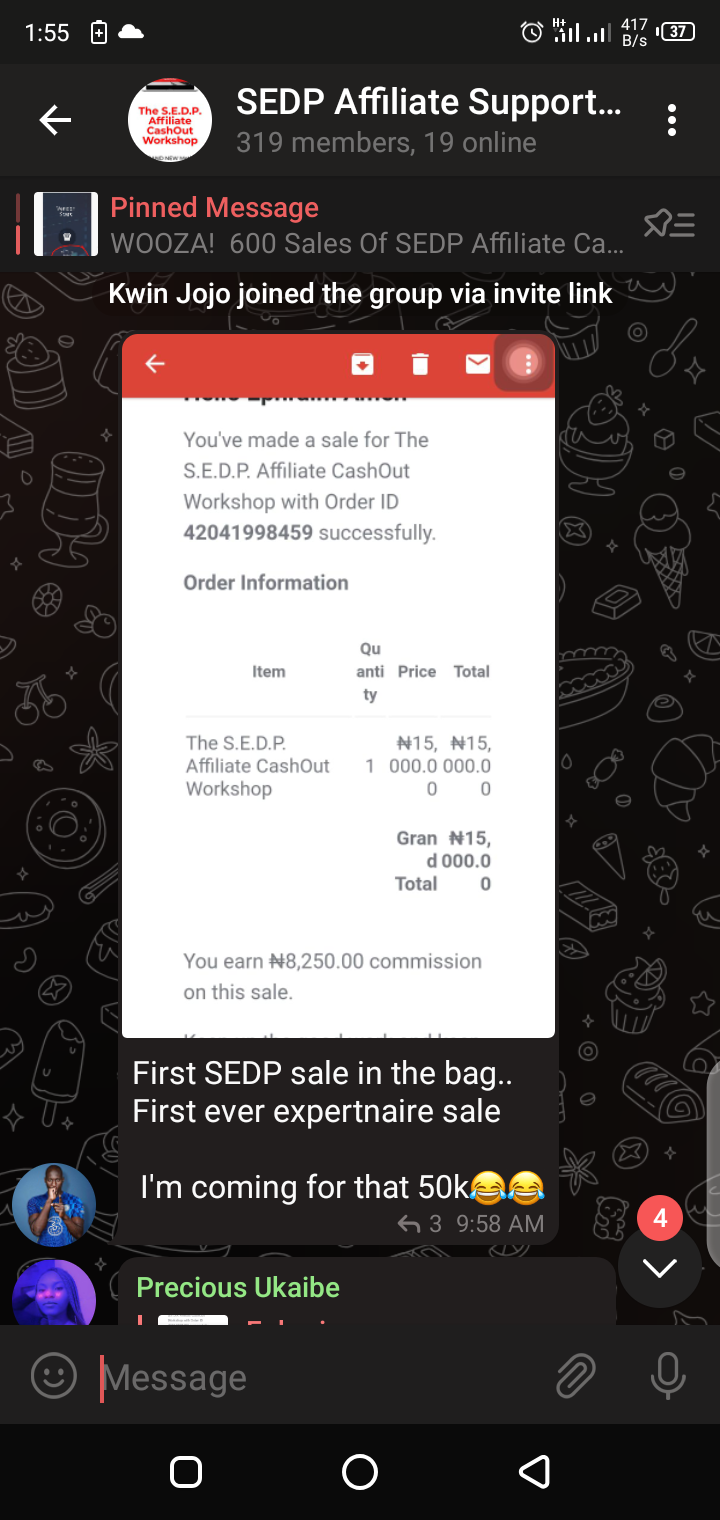The height and width of the screenshot is (1520, 720).
Task: Tap the back arrow in chat header
Action: [x=55, y=121]
